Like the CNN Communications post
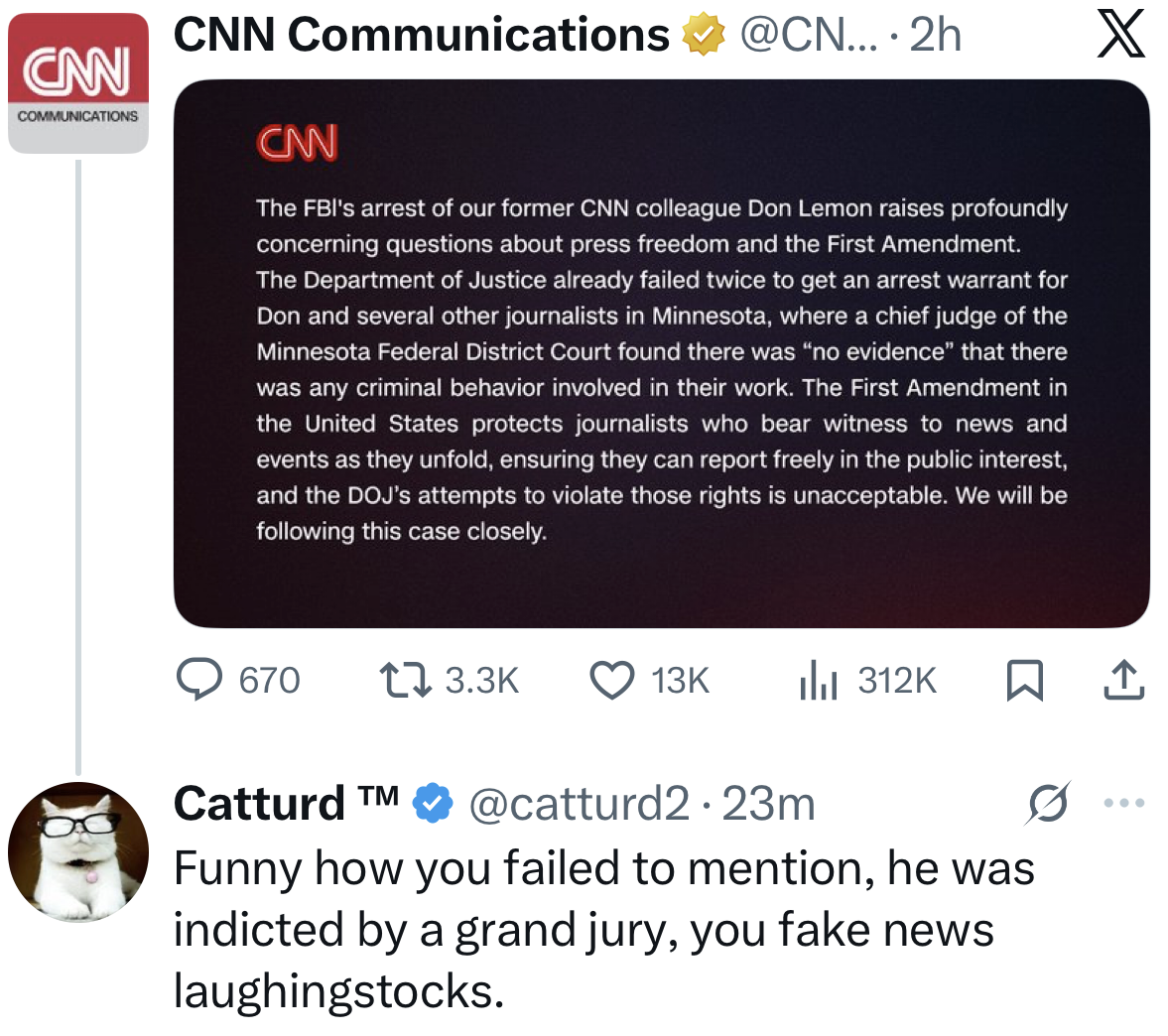The width and height of the screenshot is (1168, 1036). tap(612, 681)
